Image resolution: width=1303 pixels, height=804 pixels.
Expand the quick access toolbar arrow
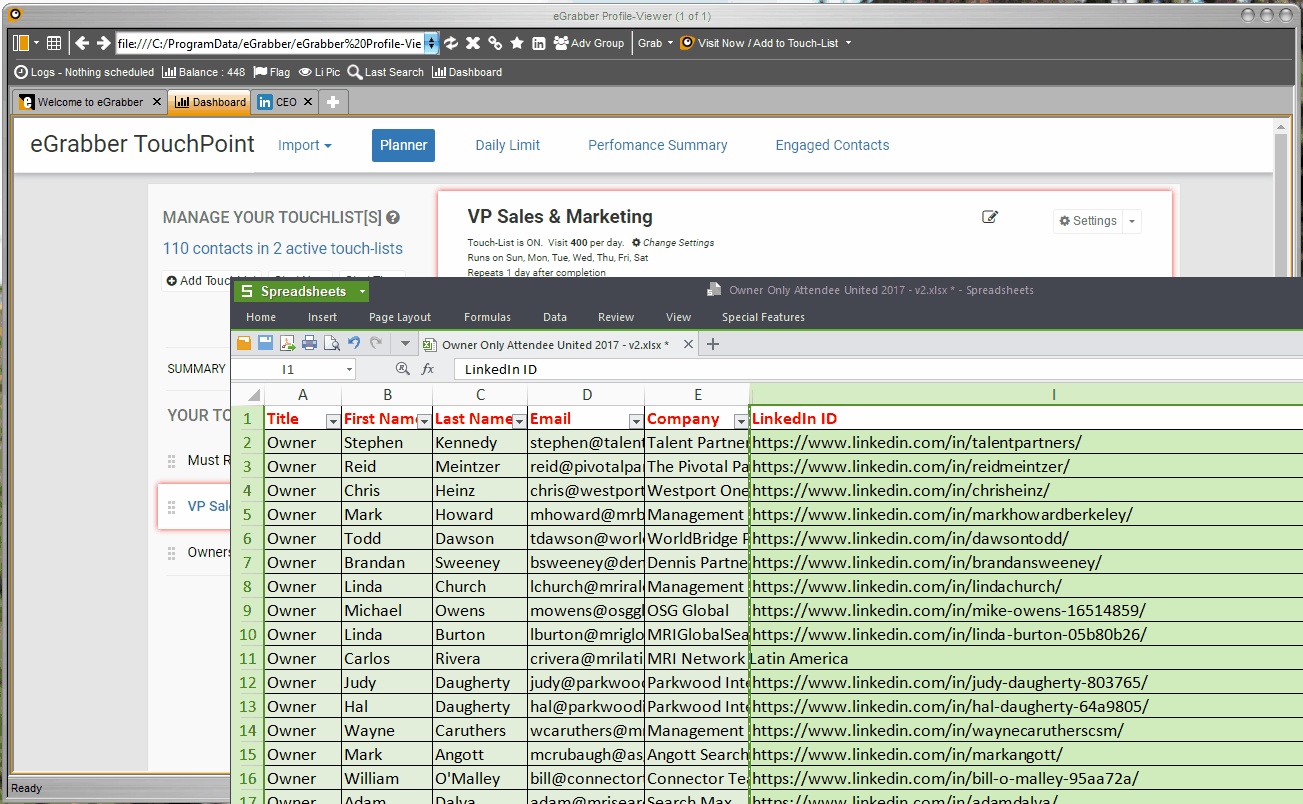[405, 343]
